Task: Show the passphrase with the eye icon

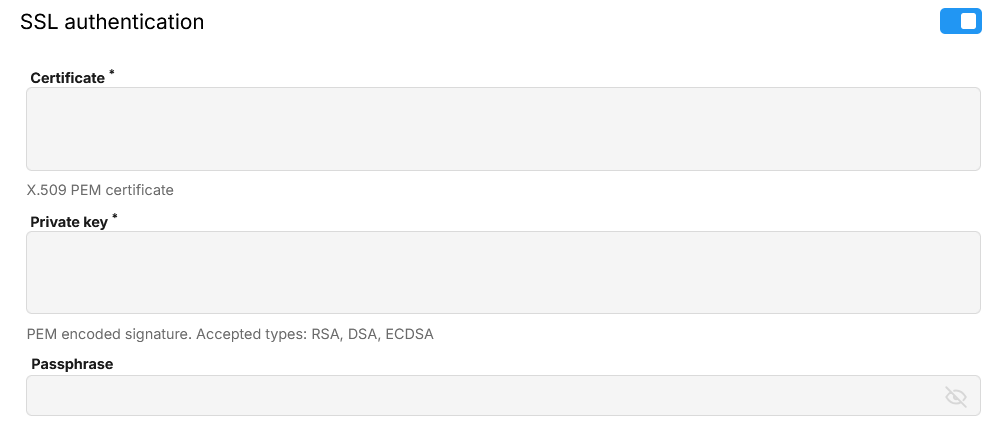Action: click(956, 397)
